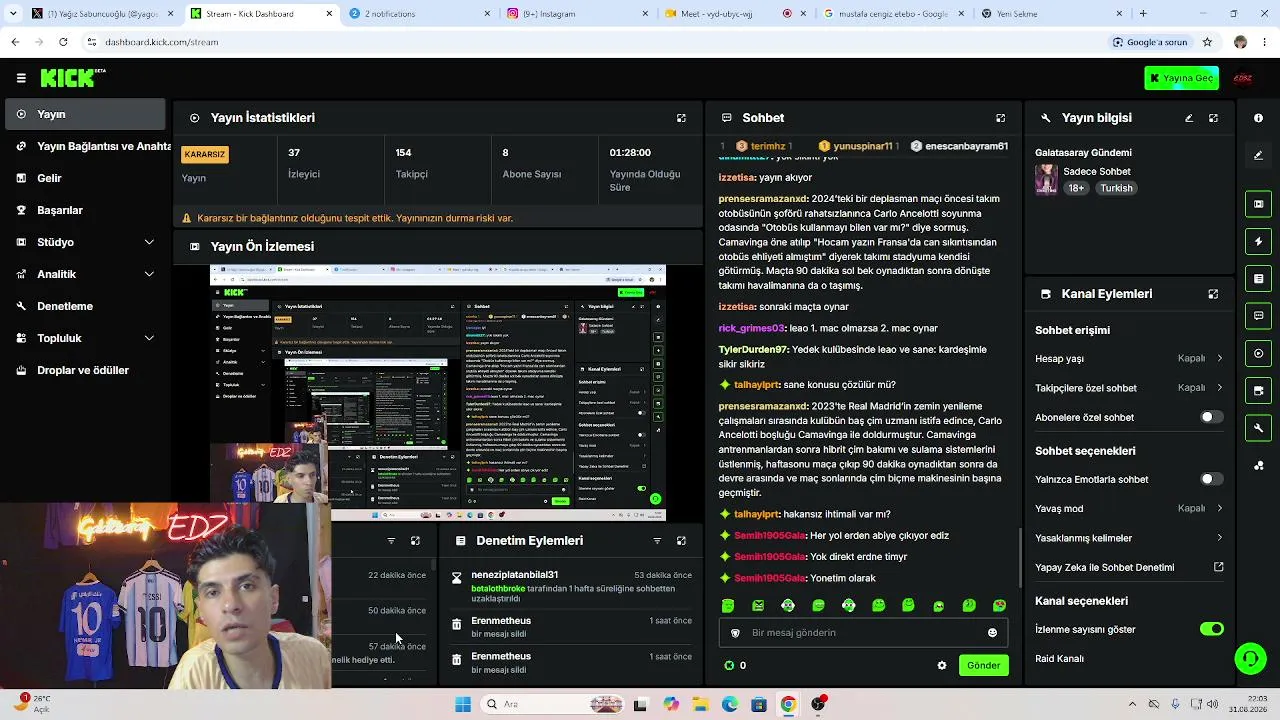This screenshot has height=720, width=1280.
Task: Send the chat message with Gönder
Action: pos(983,665)
